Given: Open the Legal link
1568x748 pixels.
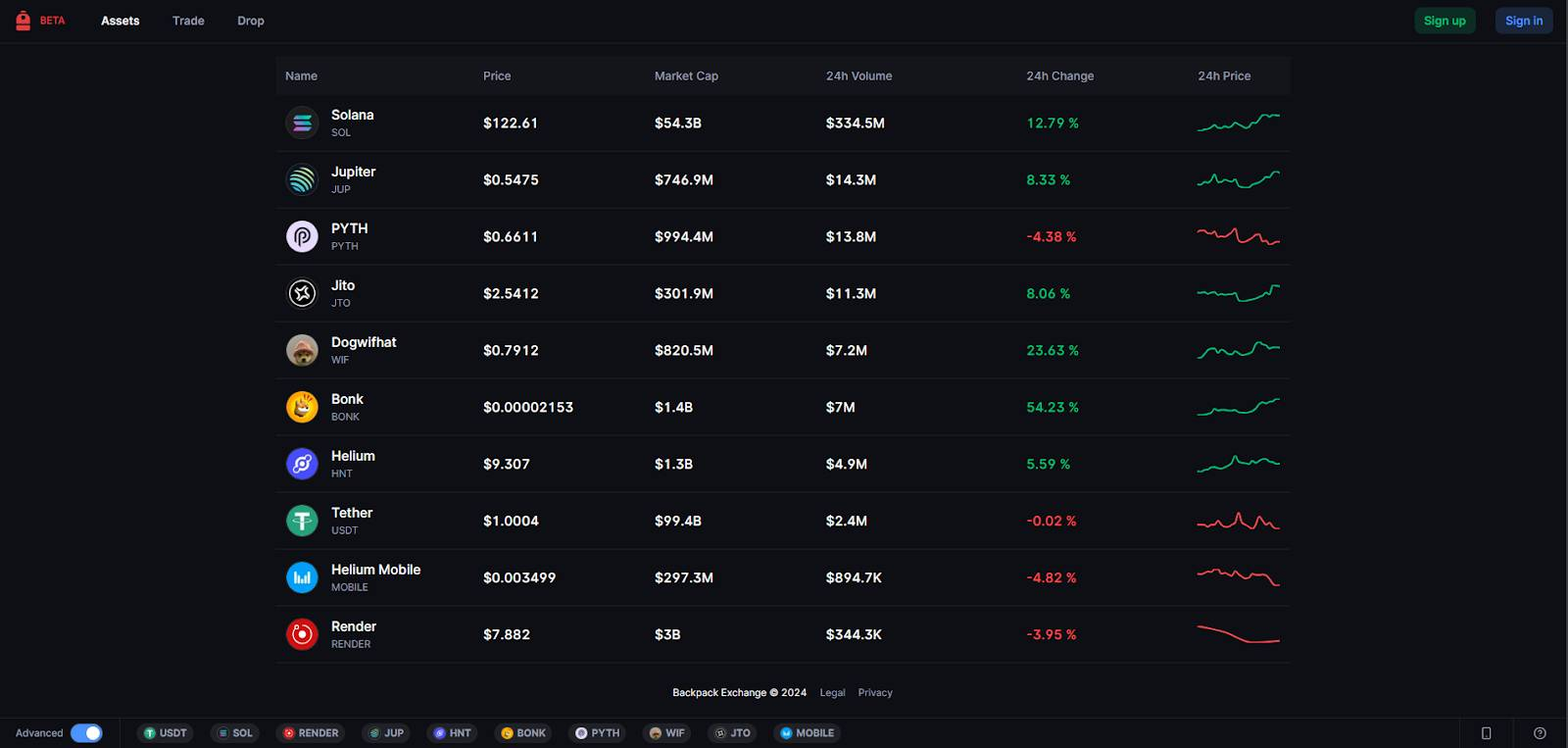Looking at the screenshot, I should (x=832, y=692).
